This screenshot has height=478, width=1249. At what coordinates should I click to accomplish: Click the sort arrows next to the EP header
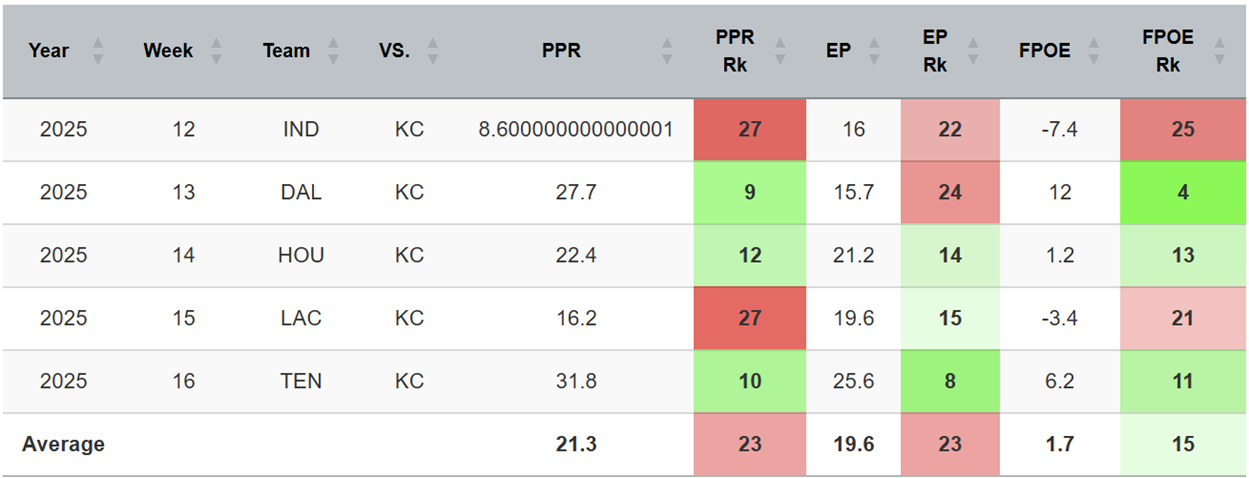point(875,51)
